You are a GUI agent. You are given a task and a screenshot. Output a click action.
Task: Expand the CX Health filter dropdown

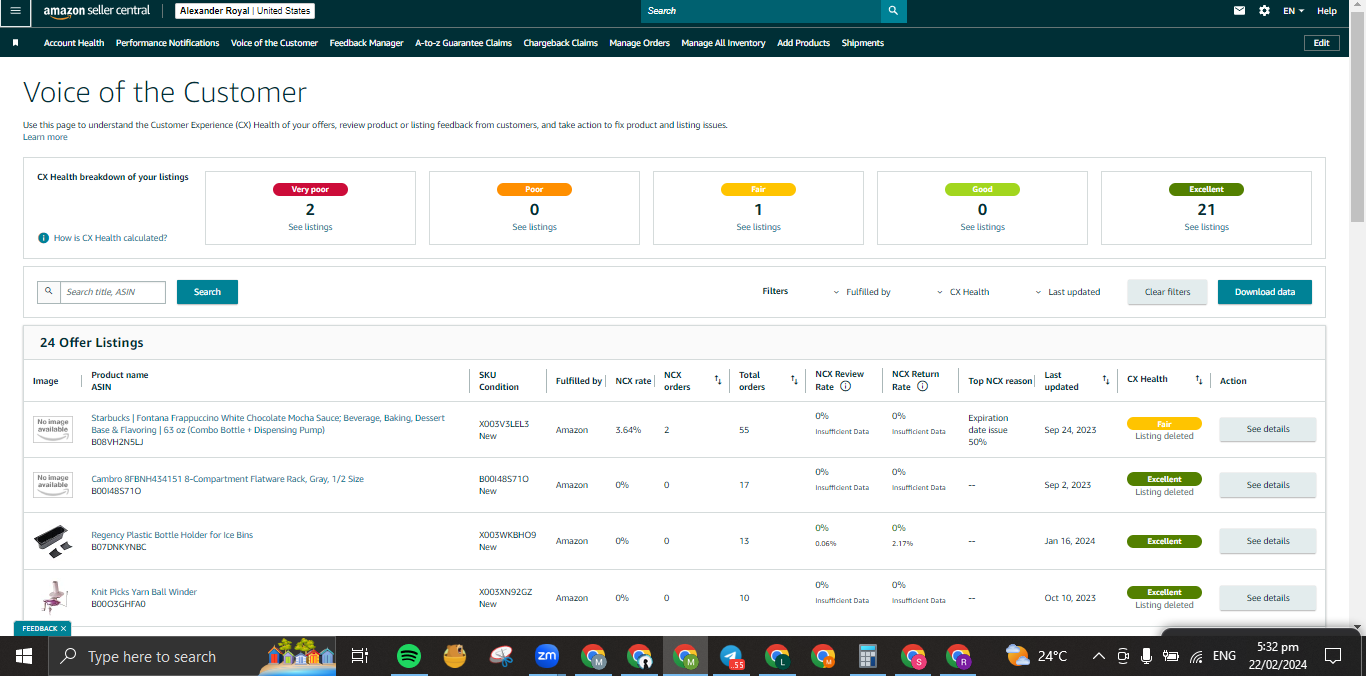tap(963, 292)
